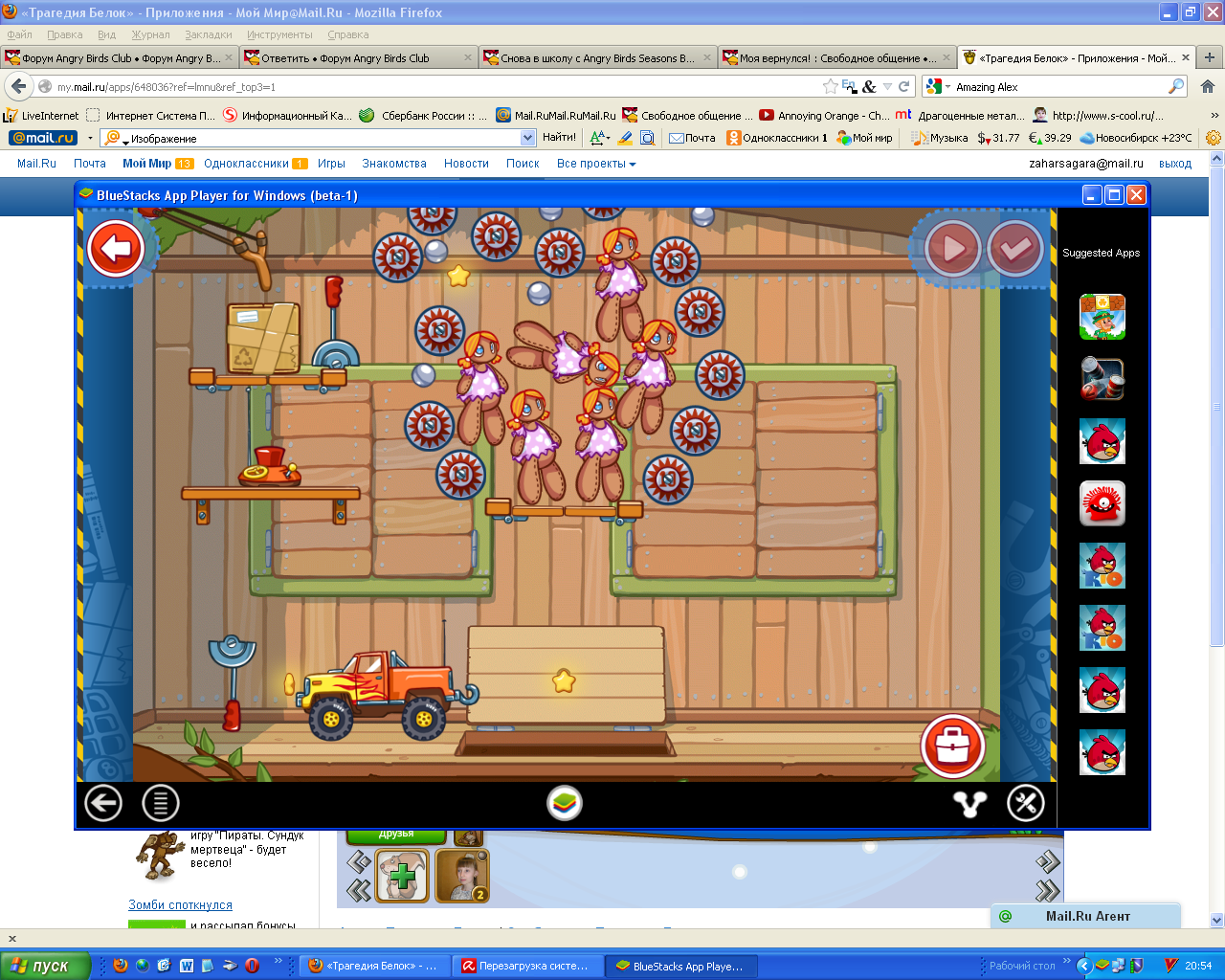The image size is (1225, 980).
Task: Open the Firefox home page icon
Action: pos(1208,86)
